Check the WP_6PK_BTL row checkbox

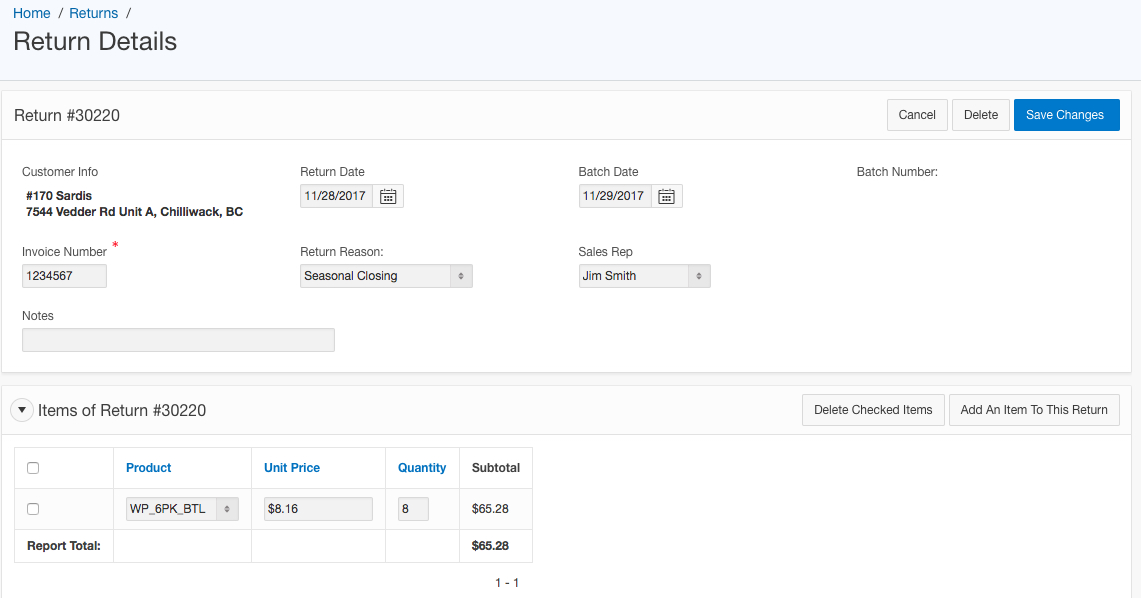tap(33, 509)
